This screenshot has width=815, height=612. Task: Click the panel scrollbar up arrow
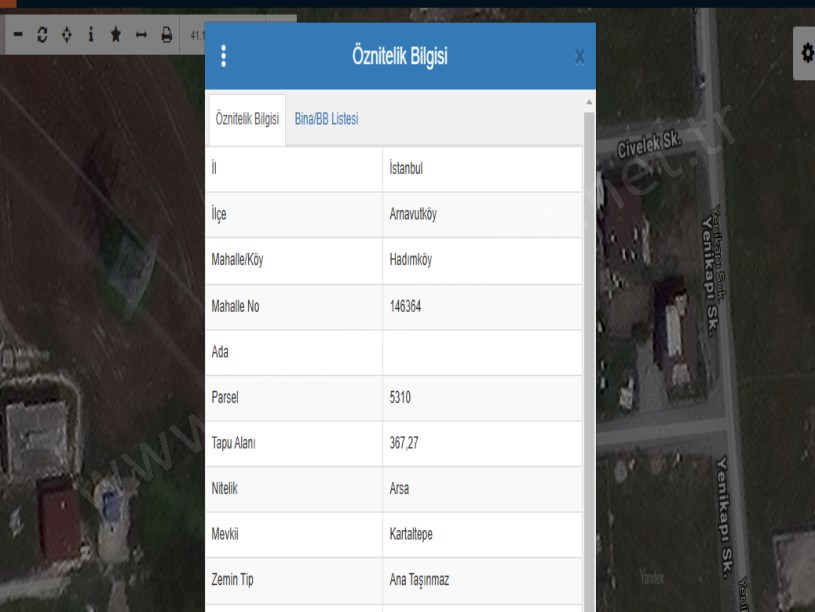tap(589, 103)
